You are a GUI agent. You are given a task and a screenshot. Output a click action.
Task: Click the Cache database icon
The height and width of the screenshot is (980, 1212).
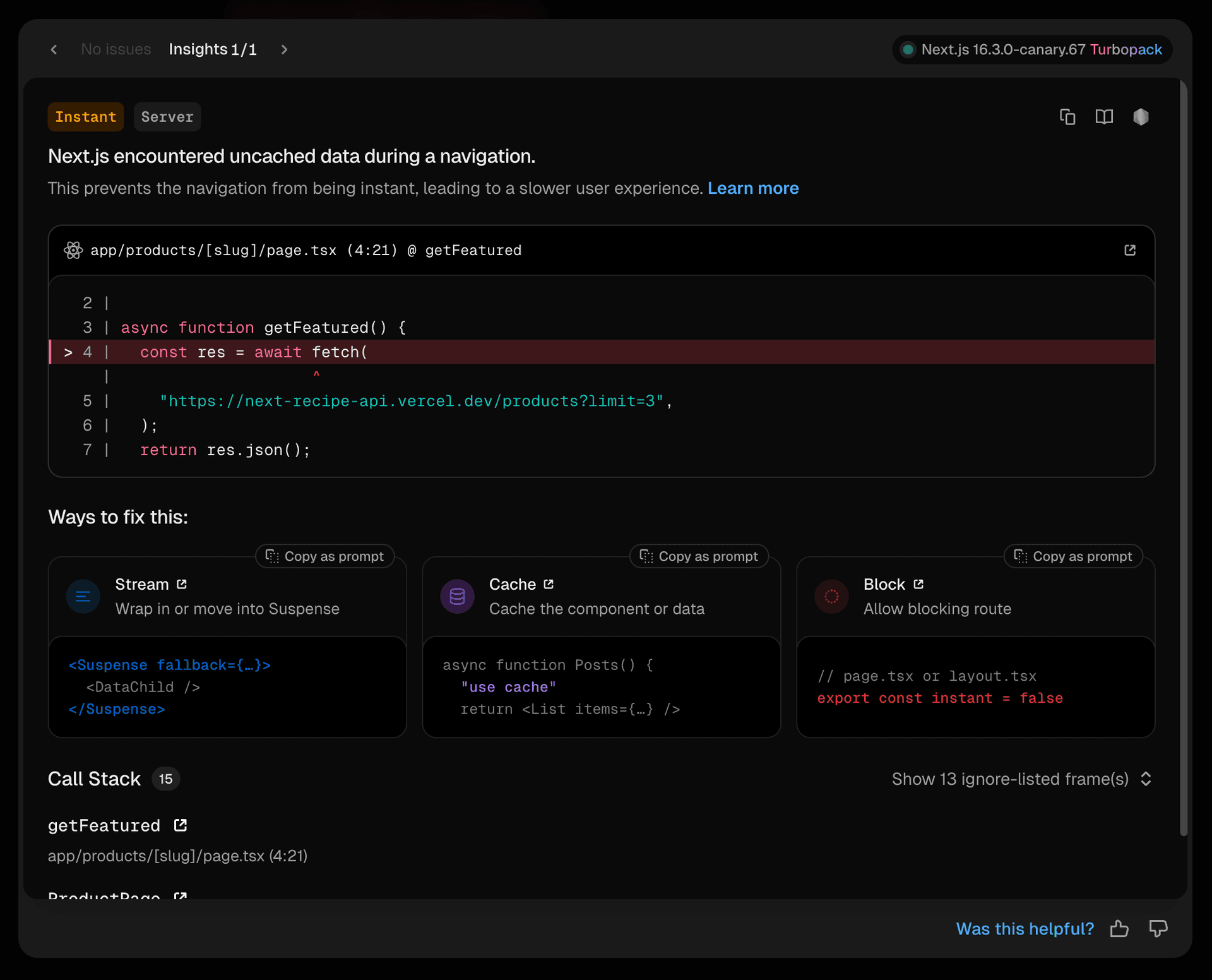click(x=458, y=596)
